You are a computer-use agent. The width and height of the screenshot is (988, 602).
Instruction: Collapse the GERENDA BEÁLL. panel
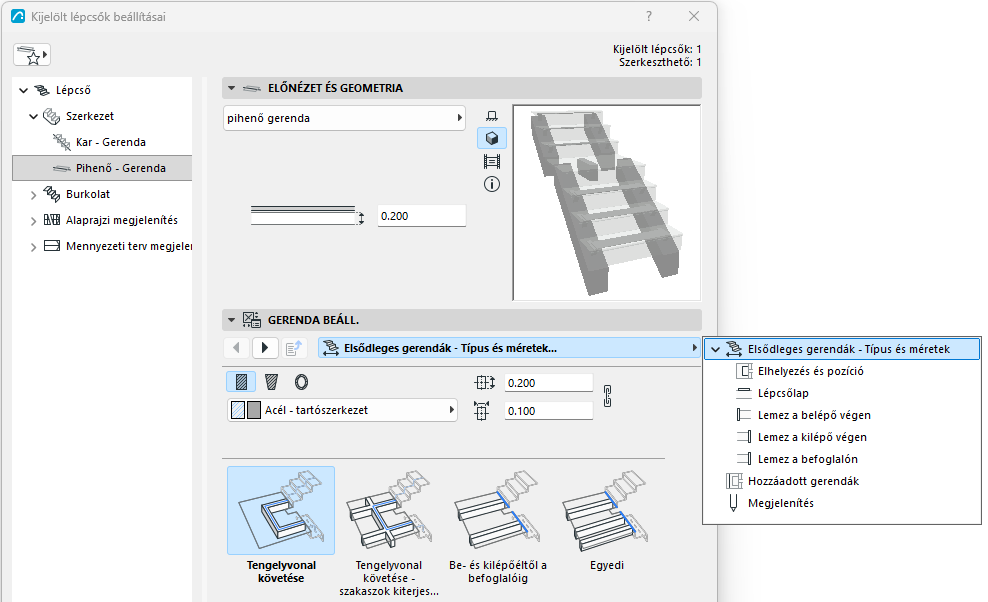(x=231, y=320)
